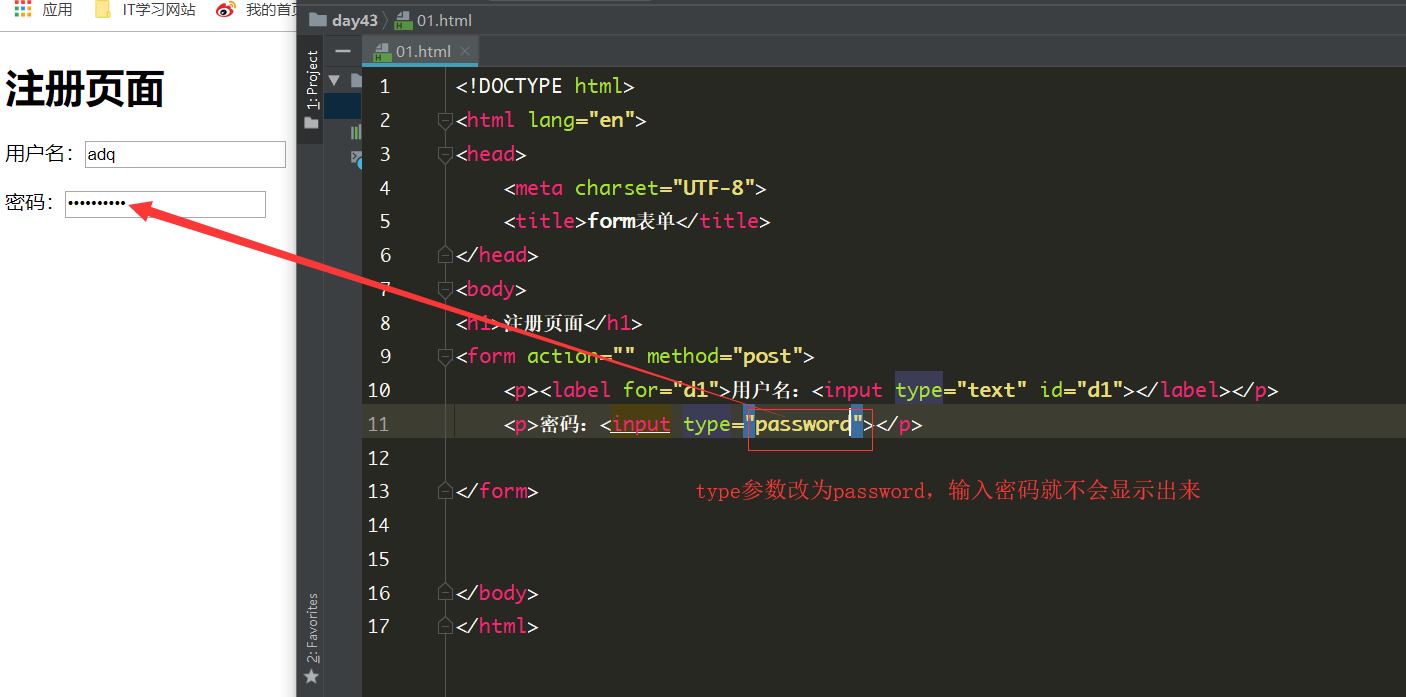
Task: Open the Weibo 我的首页 bookmark
Action: coord(257,9)
